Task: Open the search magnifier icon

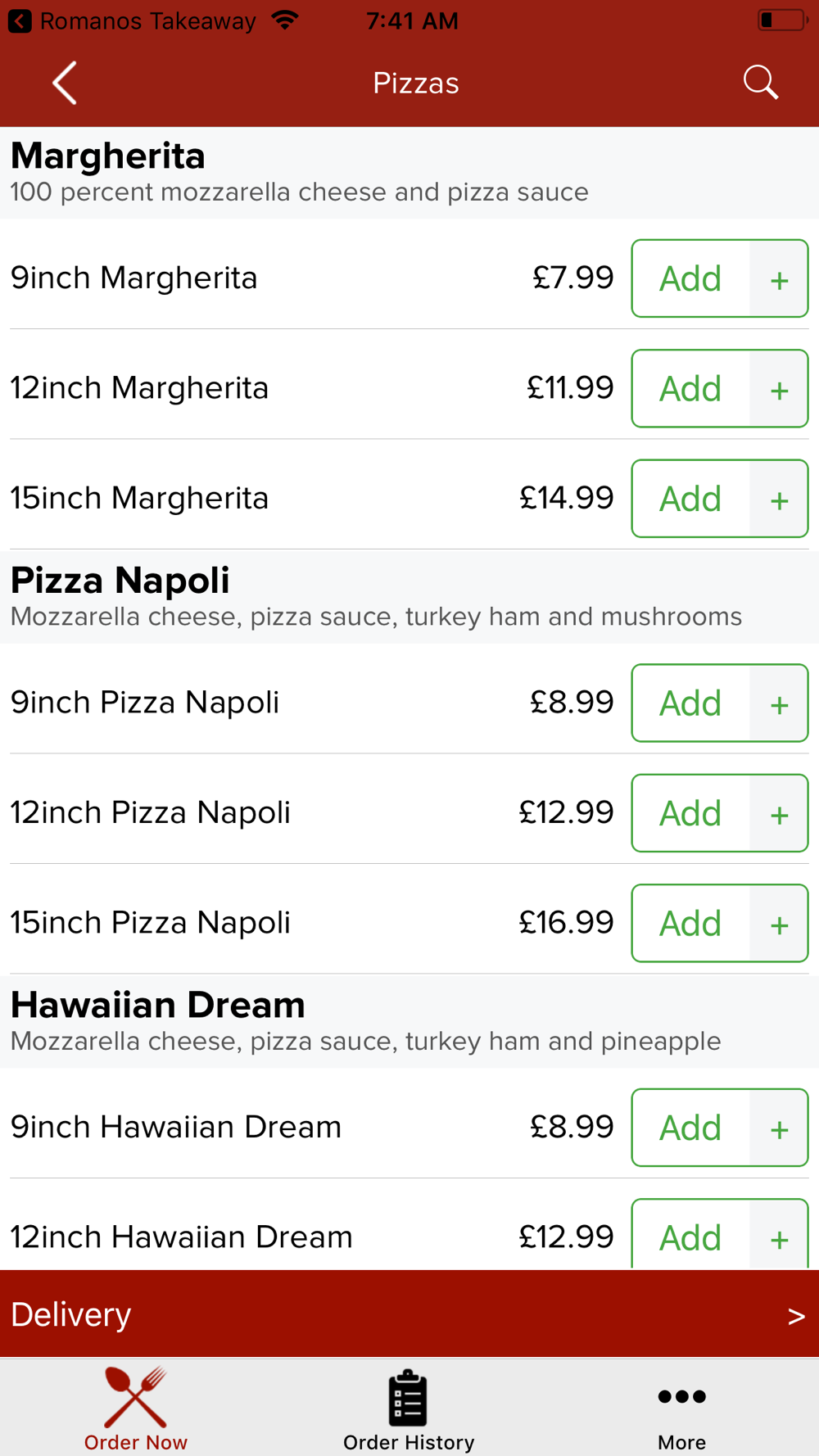Action: (760, 83)
